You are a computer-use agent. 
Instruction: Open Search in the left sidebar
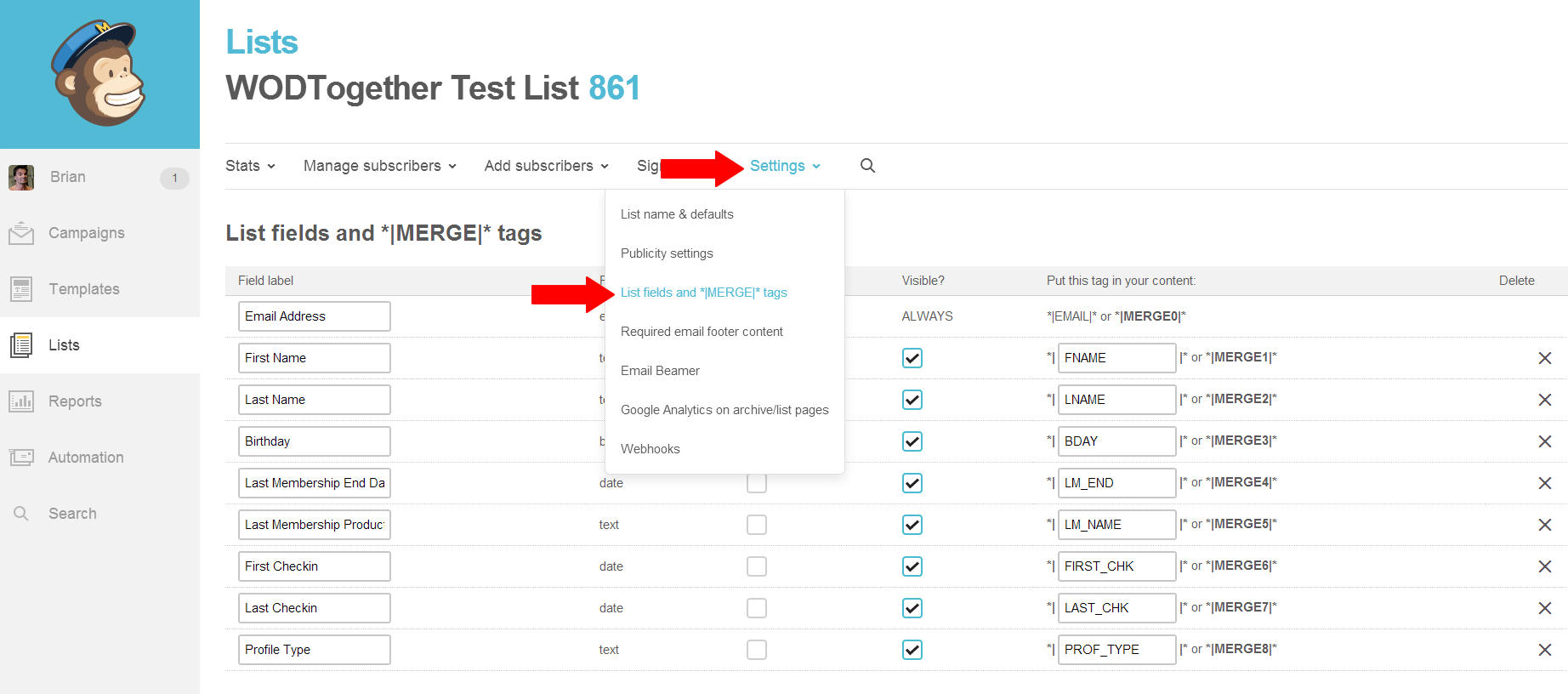(72, 514)
